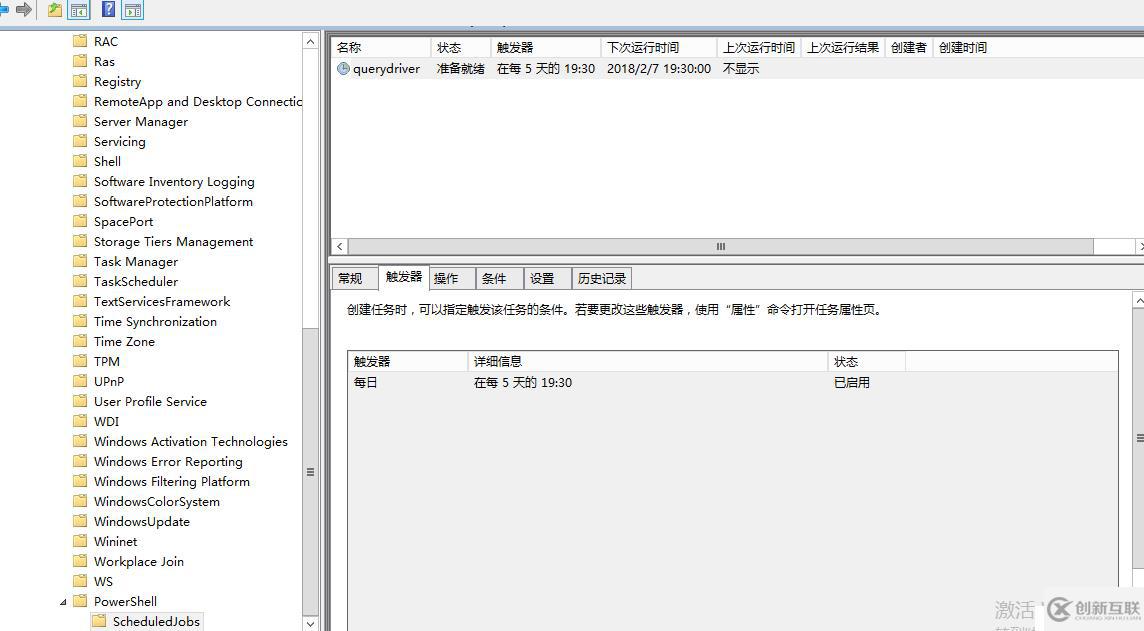View the 常规 tab
This screenshot has width=1144, height=631.
click(x=352, y=278)
